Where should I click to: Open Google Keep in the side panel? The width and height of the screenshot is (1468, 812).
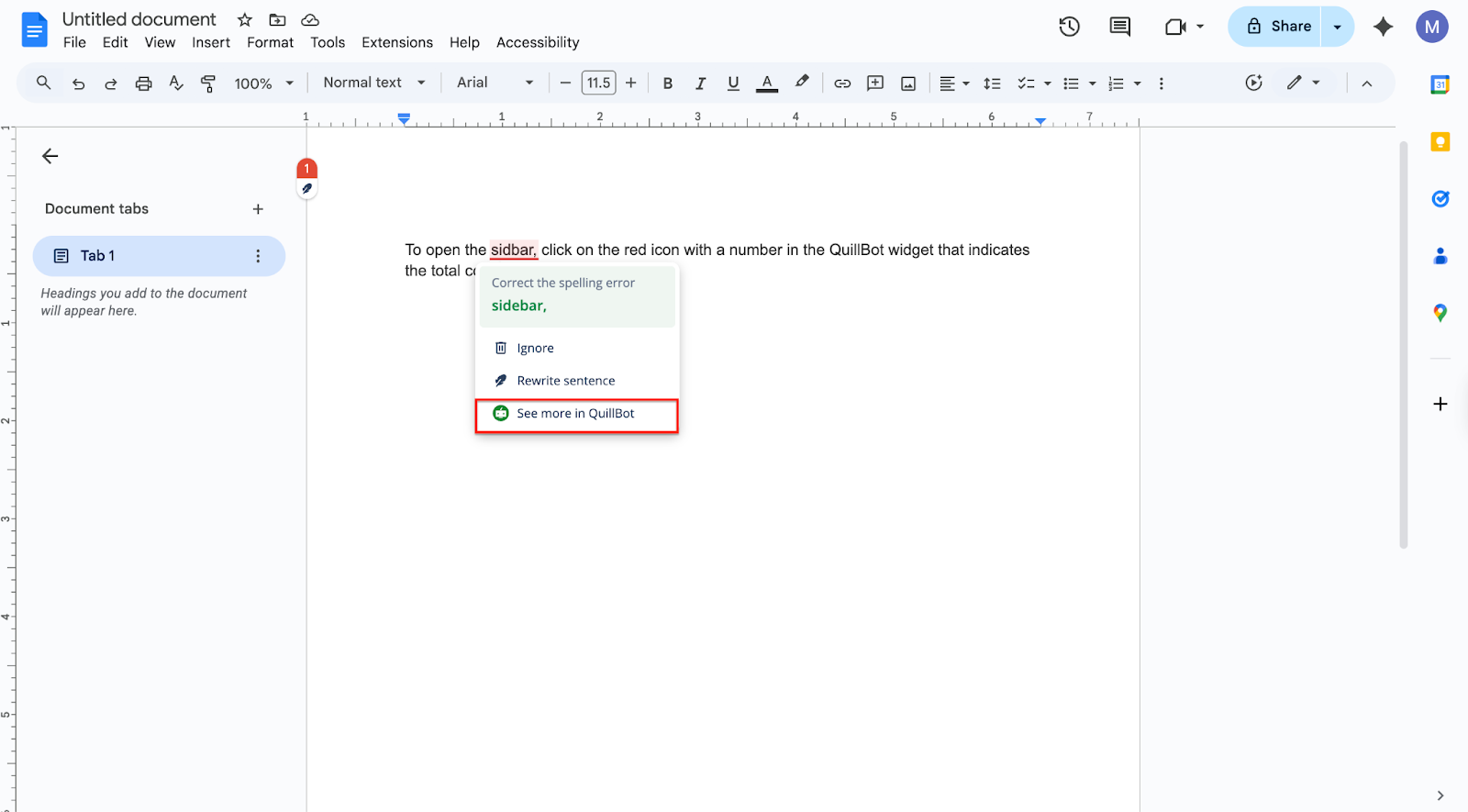coord(1440,142)
